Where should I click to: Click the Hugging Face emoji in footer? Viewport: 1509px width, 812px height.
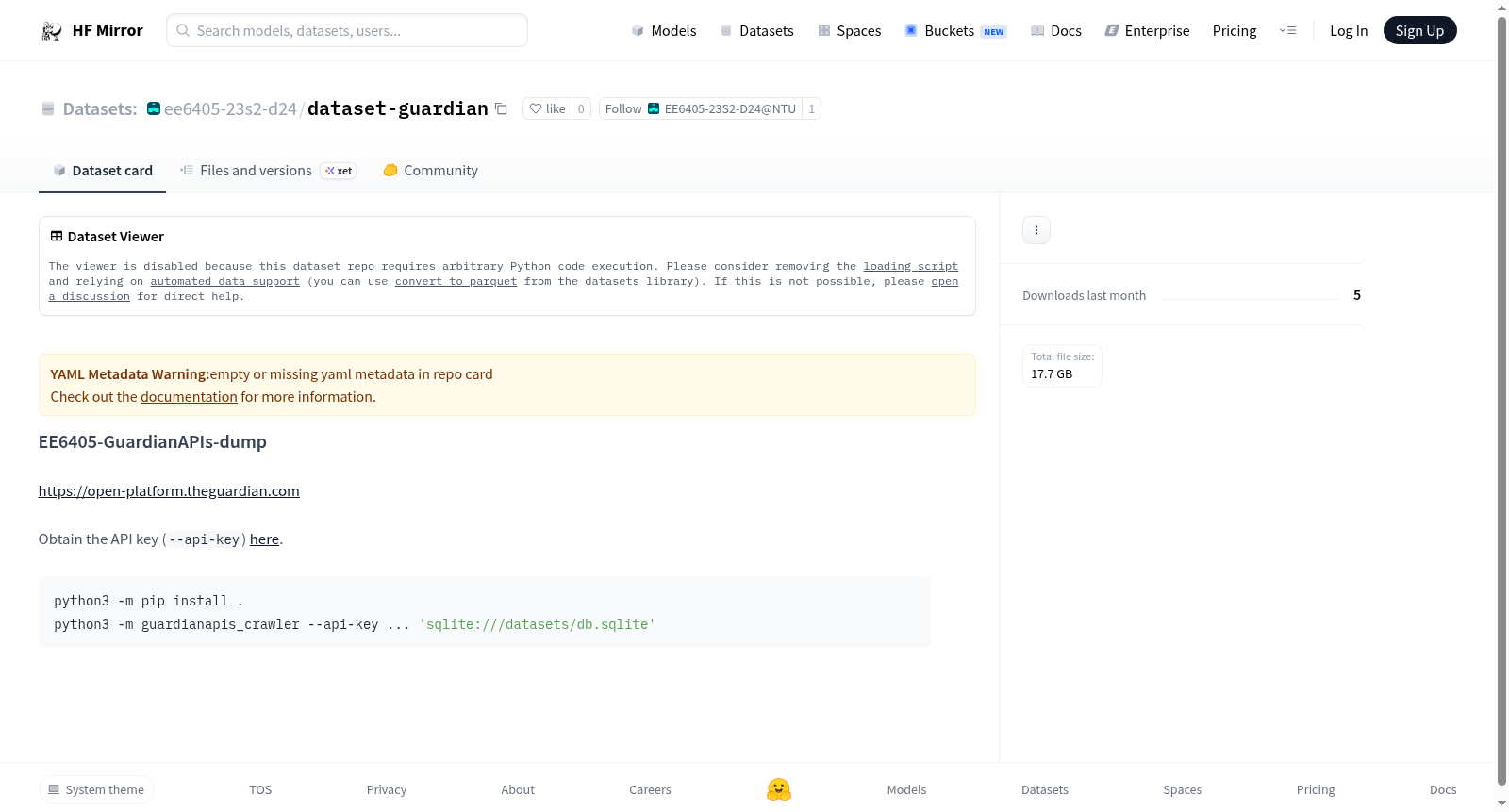click(x=779, y=789)
